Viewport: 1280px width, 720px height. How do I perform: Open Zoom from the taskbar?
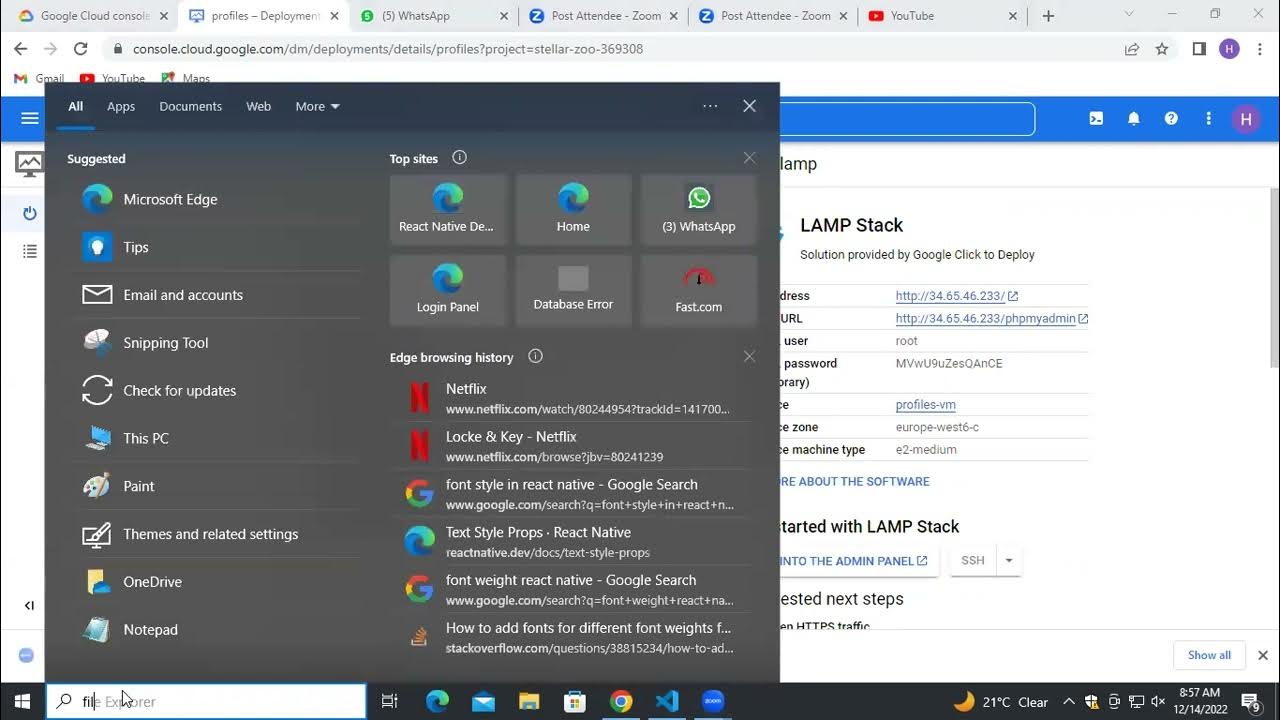click(x=713, y=702)
